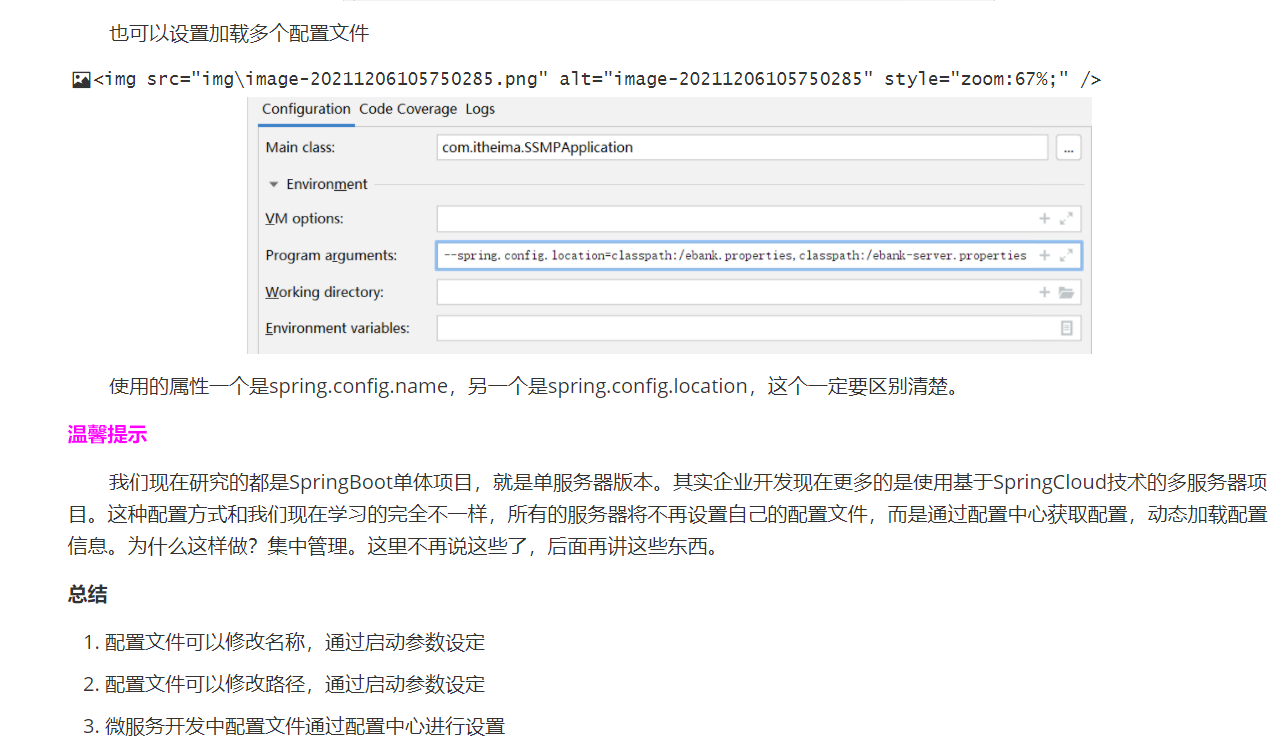Click the "Program arguments:" label
1282x754 pixels.
[331, 256]
